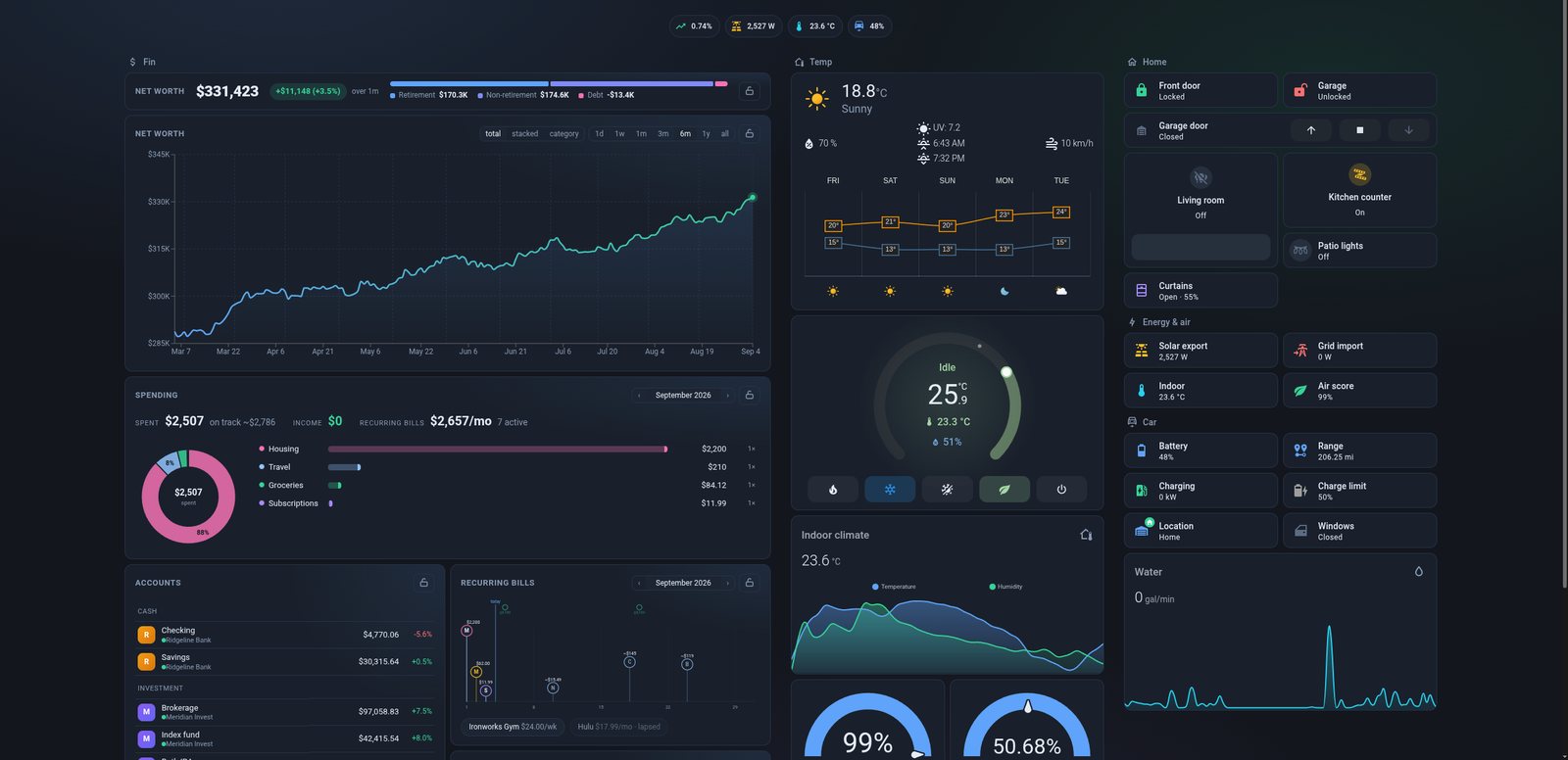Click the Spending panel lock icon
The height and width of the screenshot is (760, 1568).
pyautogui.click(x=750, y=395)
